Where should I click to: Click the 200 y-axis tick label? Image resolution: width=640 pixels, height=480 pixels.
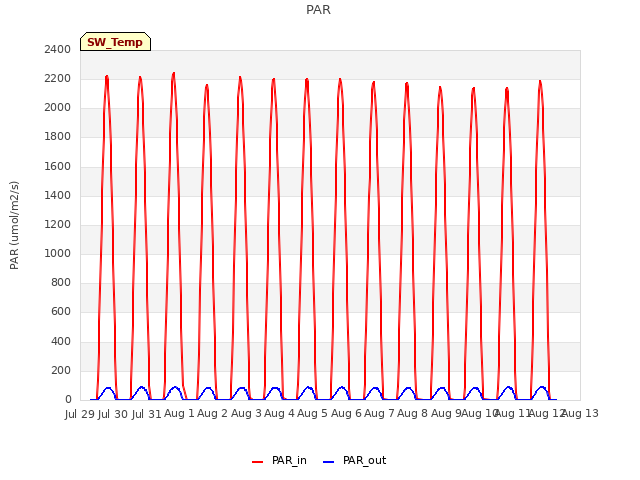61,370
